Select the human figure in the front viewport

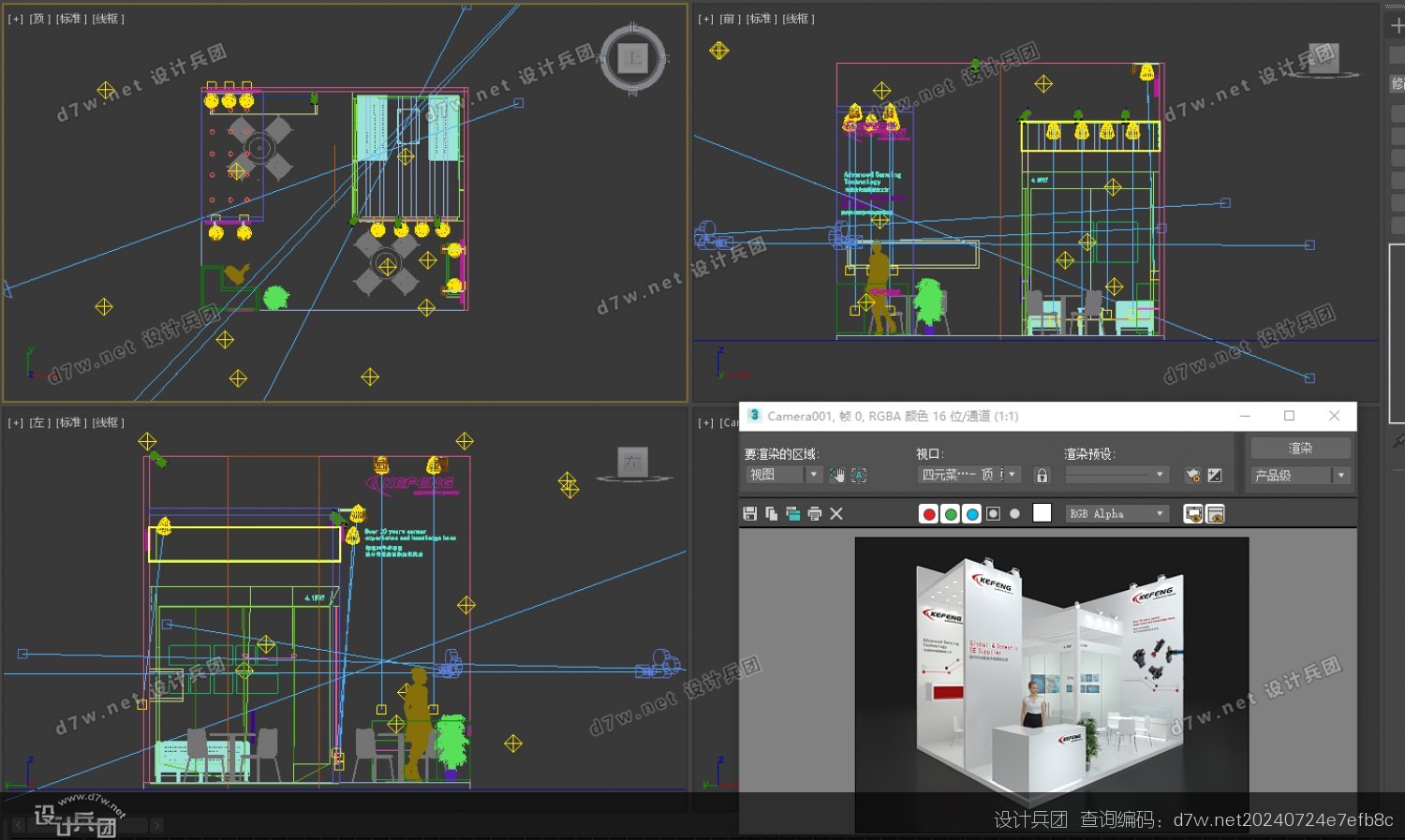coord(878,288)
